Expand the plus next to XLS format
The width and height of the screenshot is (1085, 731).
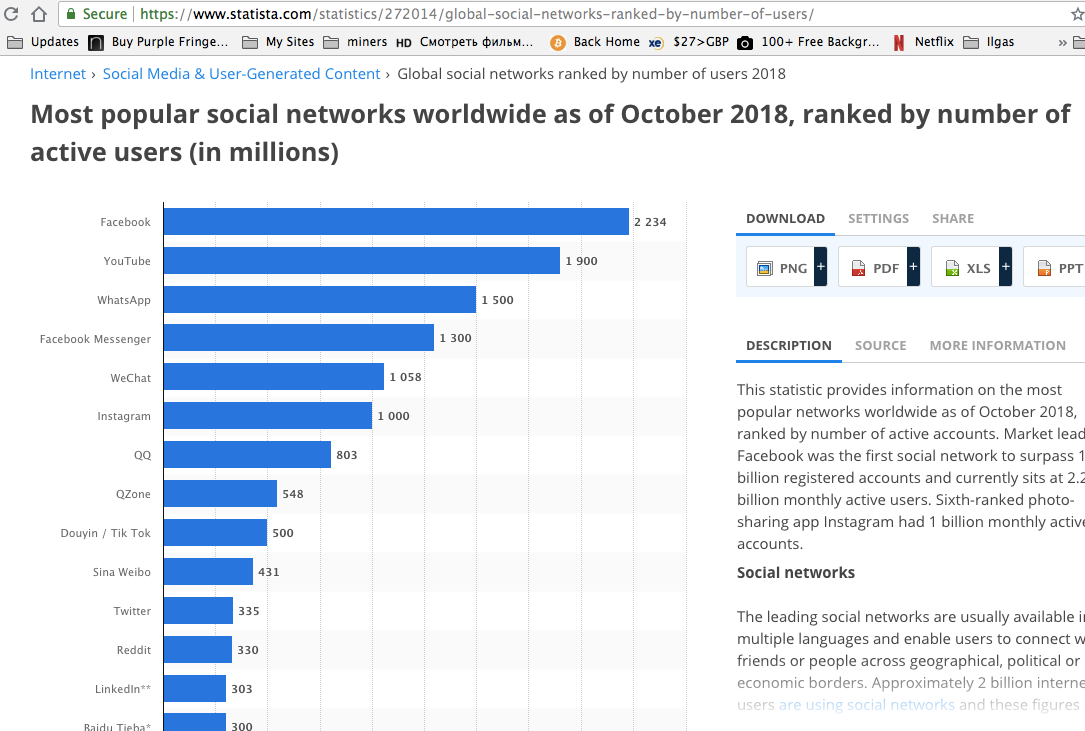point(1006,267)
